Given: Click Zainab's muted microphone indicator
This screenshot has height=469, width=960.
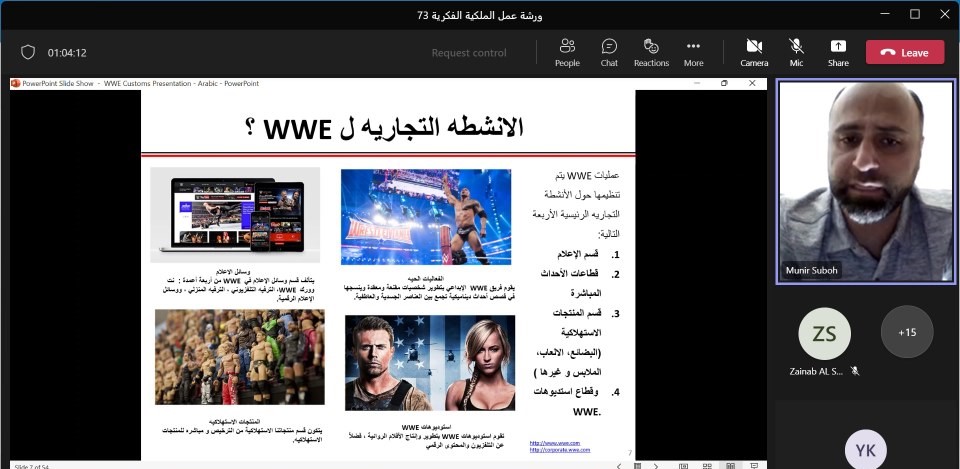Looking at the screenshot, I should (x=855, y=371).
